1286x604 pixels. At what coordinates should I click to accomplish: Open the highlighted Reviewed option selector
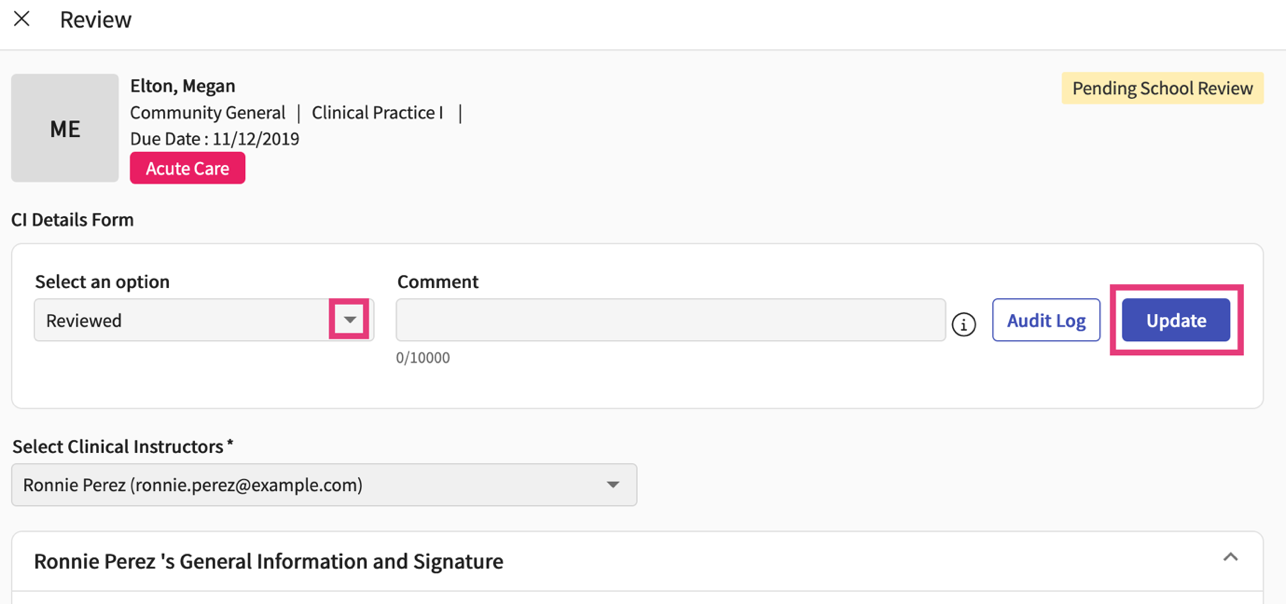pos(348,318)
